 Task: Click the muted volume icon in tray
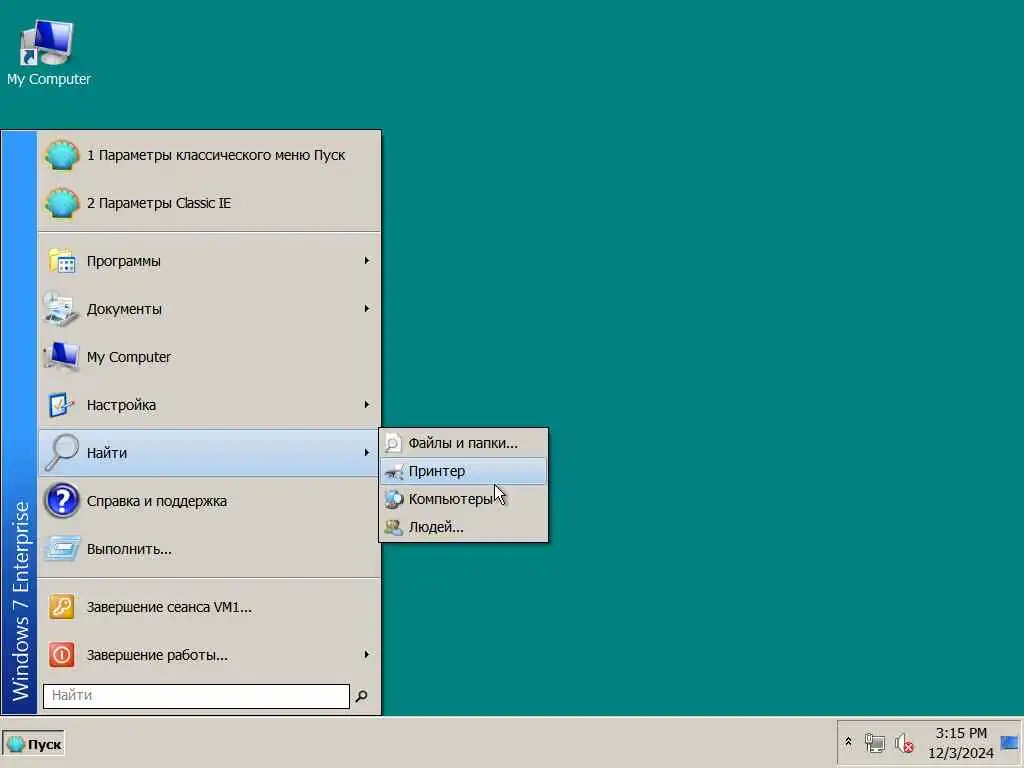coord(904,743)
